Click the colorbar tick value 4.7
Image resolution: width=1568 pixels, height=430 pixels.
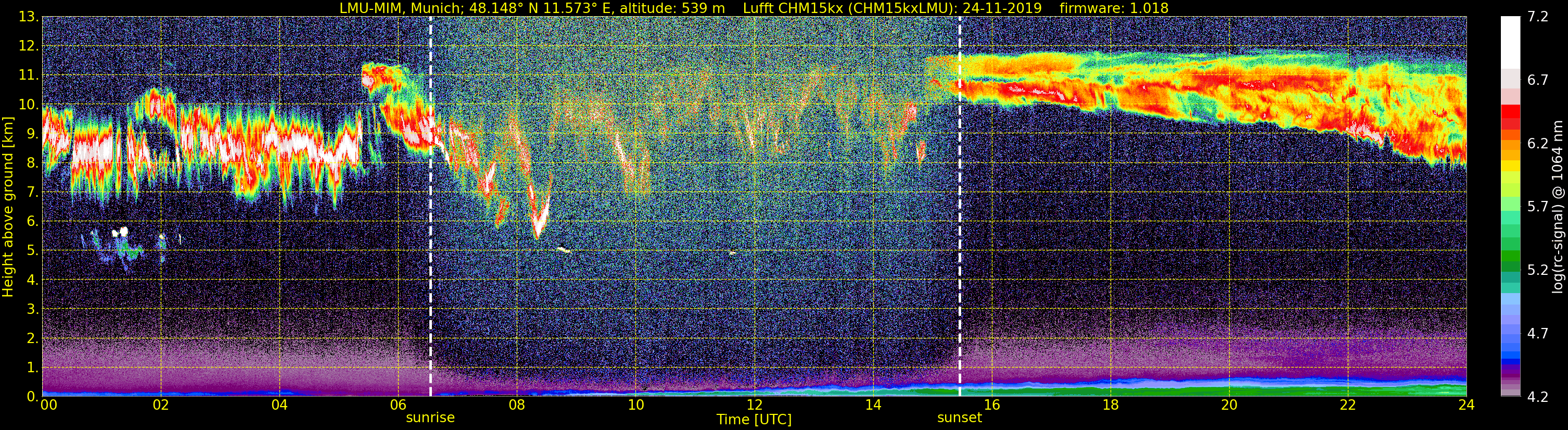coord(1538,334)
